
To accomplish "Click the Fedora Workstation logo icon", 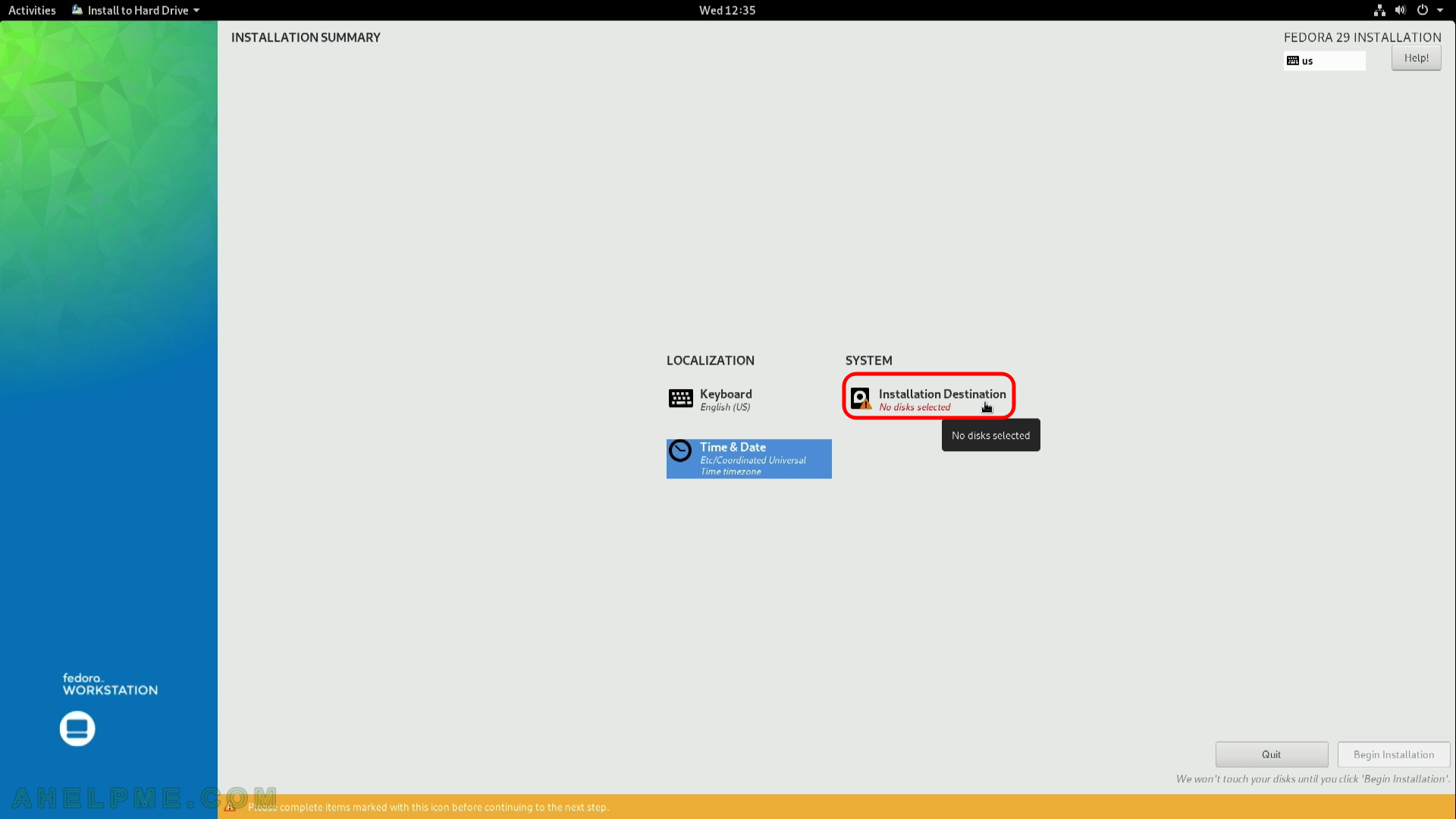I will pyautogui.click(x=77, y=728).
